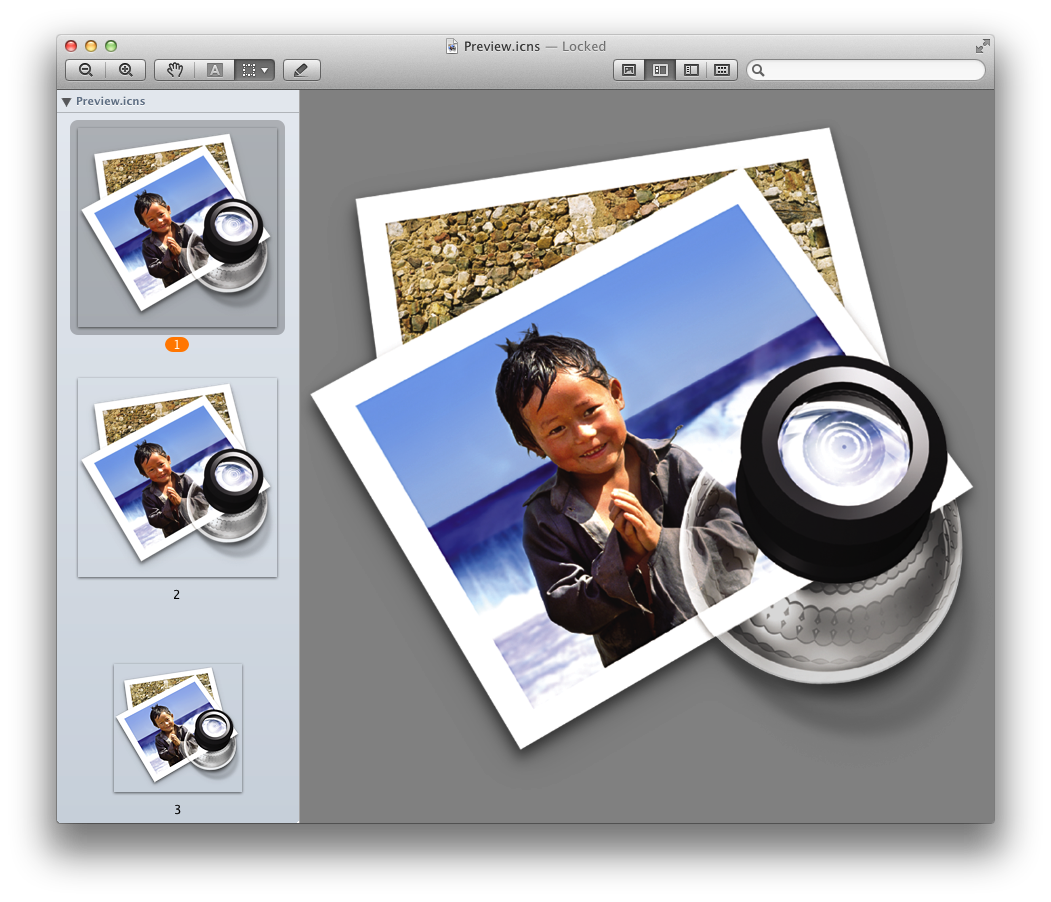Image resolution: width=1051 pixels, height=902 pixels.
Task: Switch to Contact Sheet view
Action: 722,70
